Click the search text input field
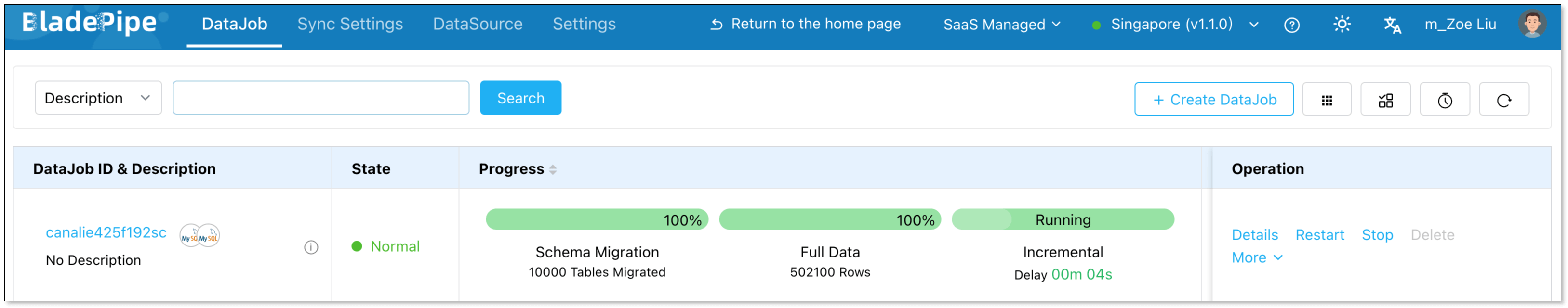This screenshot has width=1568, height=308. pyautogui.click(x=321, y=98)
